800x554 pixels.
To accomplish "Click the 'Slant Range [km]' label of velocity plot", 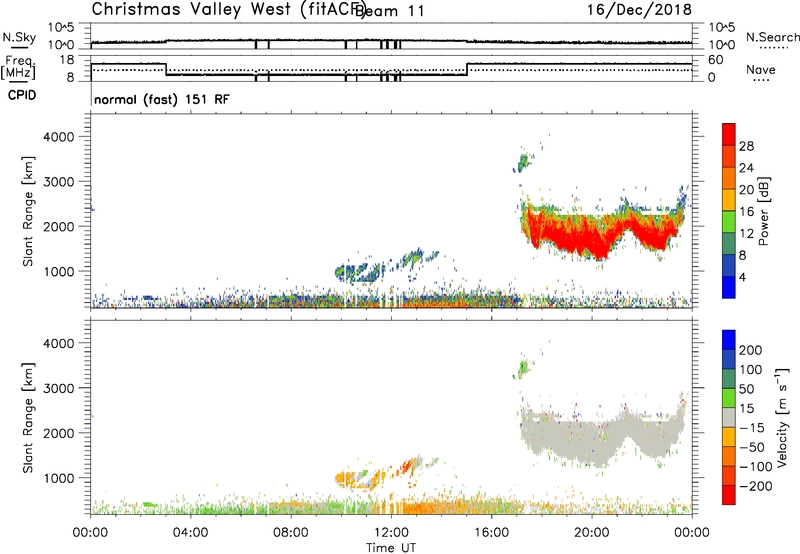I will tap(28, 418).
